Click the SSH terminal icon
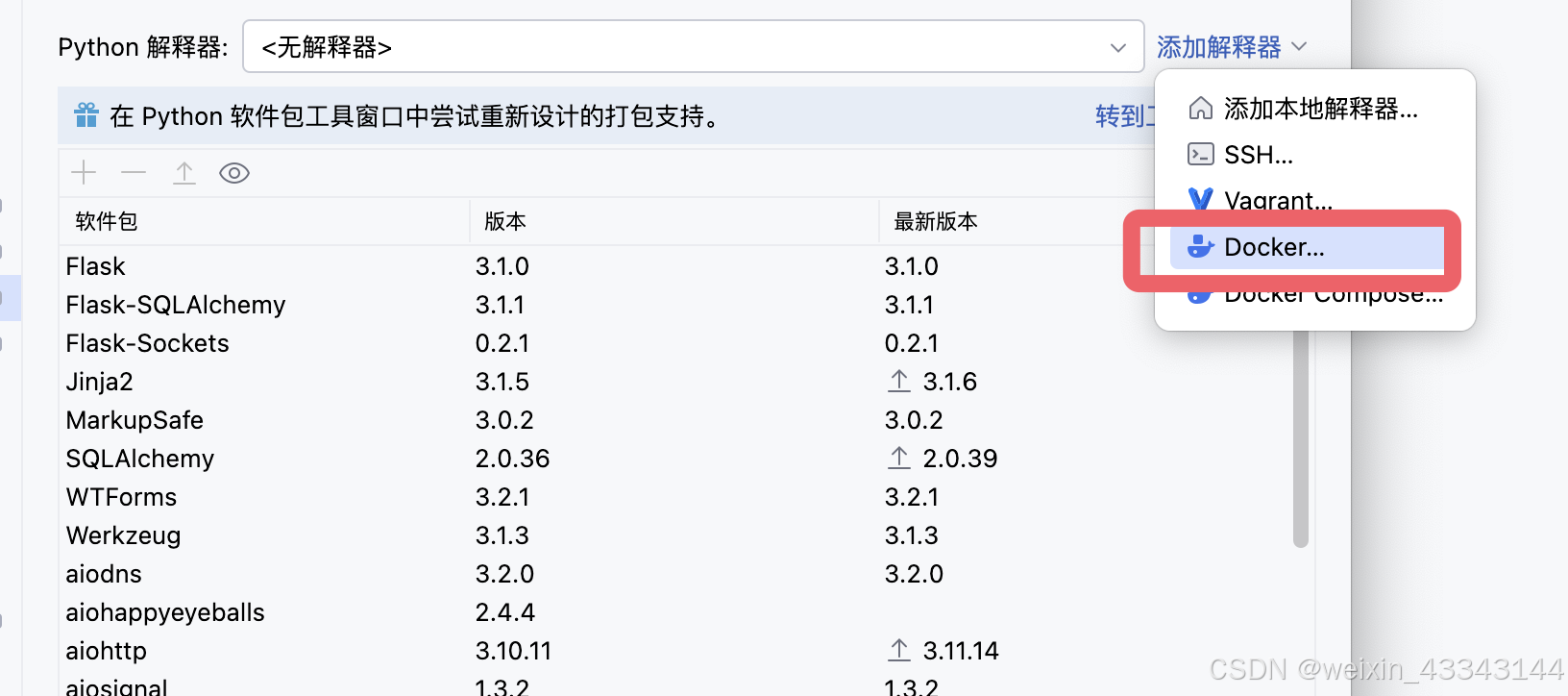 click(1201, 154)
